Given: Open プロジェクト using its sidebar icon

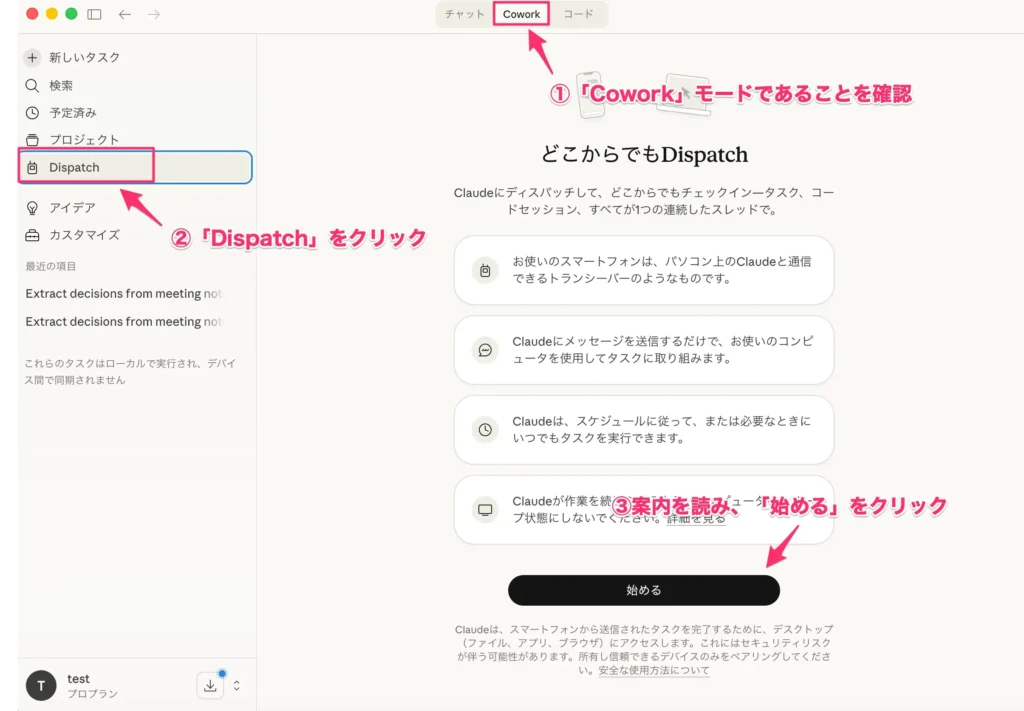Looking at the screenshot, I should click(33, 140).
